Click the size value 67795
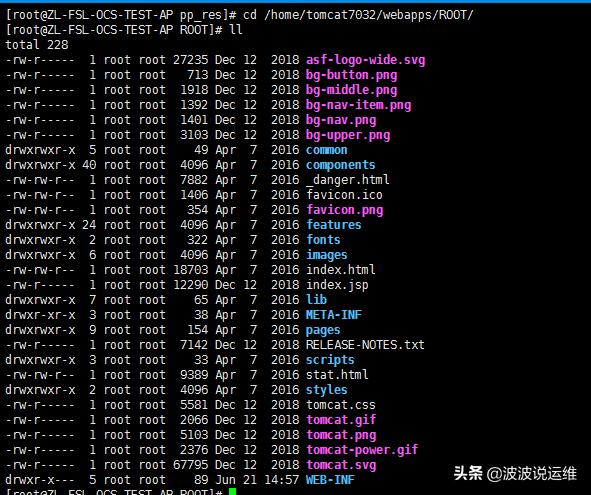Image resolution: width=591 pixels, height=495 pixels. (x=190, y=465)
